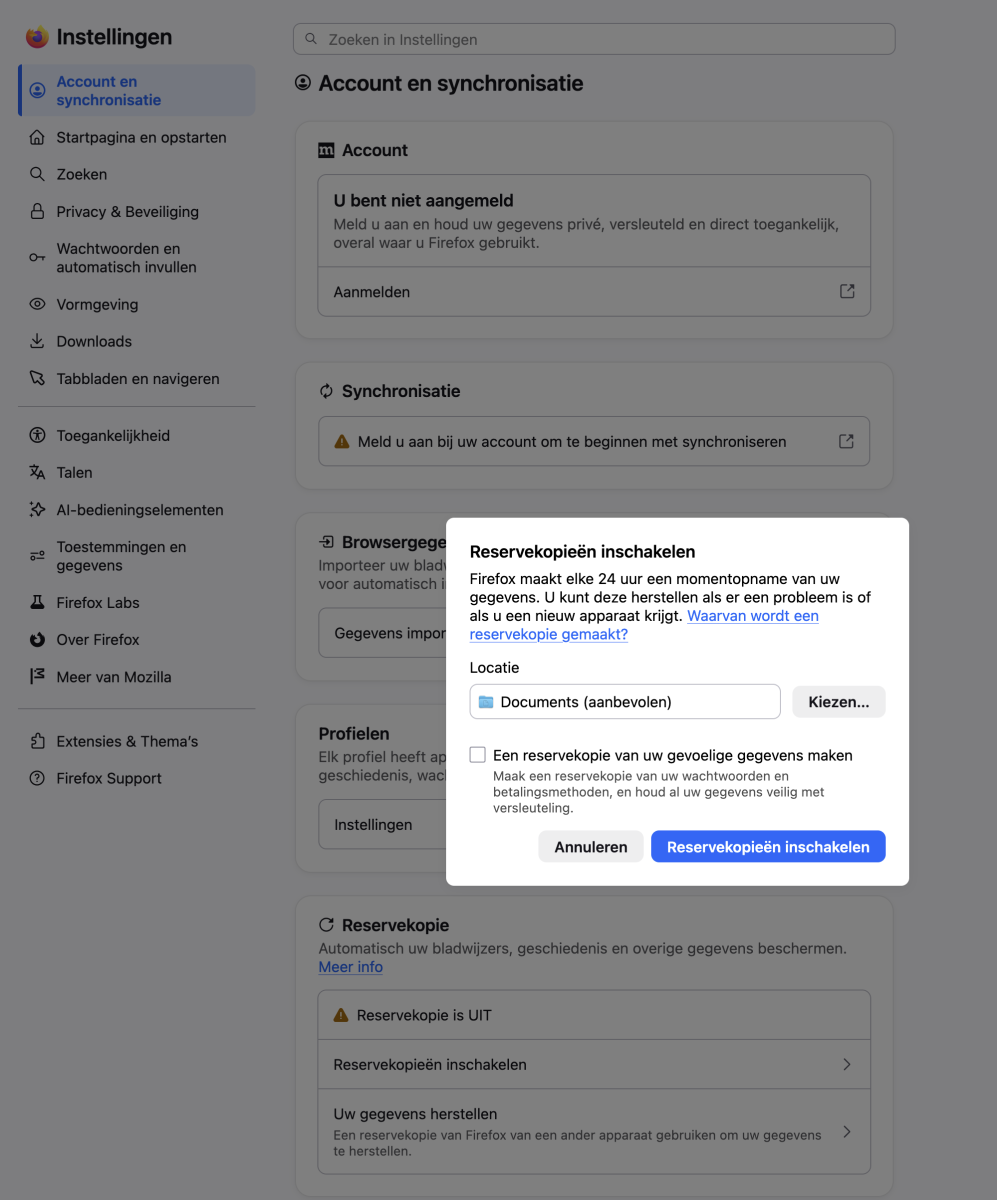Image resolution: width=997 pixels, height=1200 pixels.
Task: Click the key icon for Wachtwoorden
Action: pyautogui.click(x=37, y=258)
